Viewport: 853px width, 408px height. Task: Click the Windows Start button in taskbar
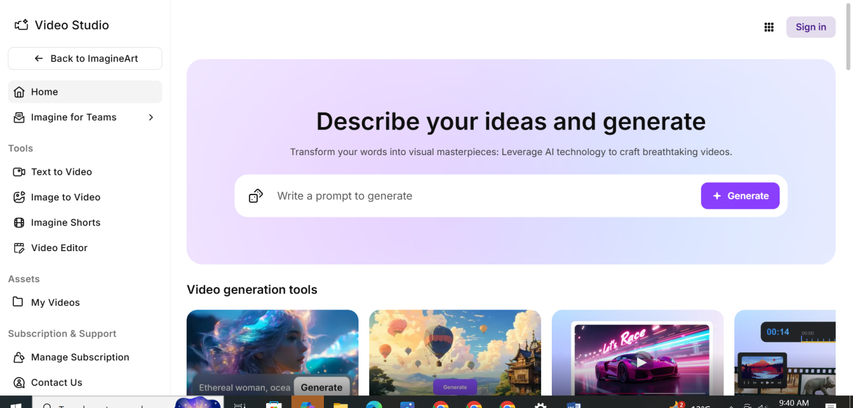click(15, 404)
